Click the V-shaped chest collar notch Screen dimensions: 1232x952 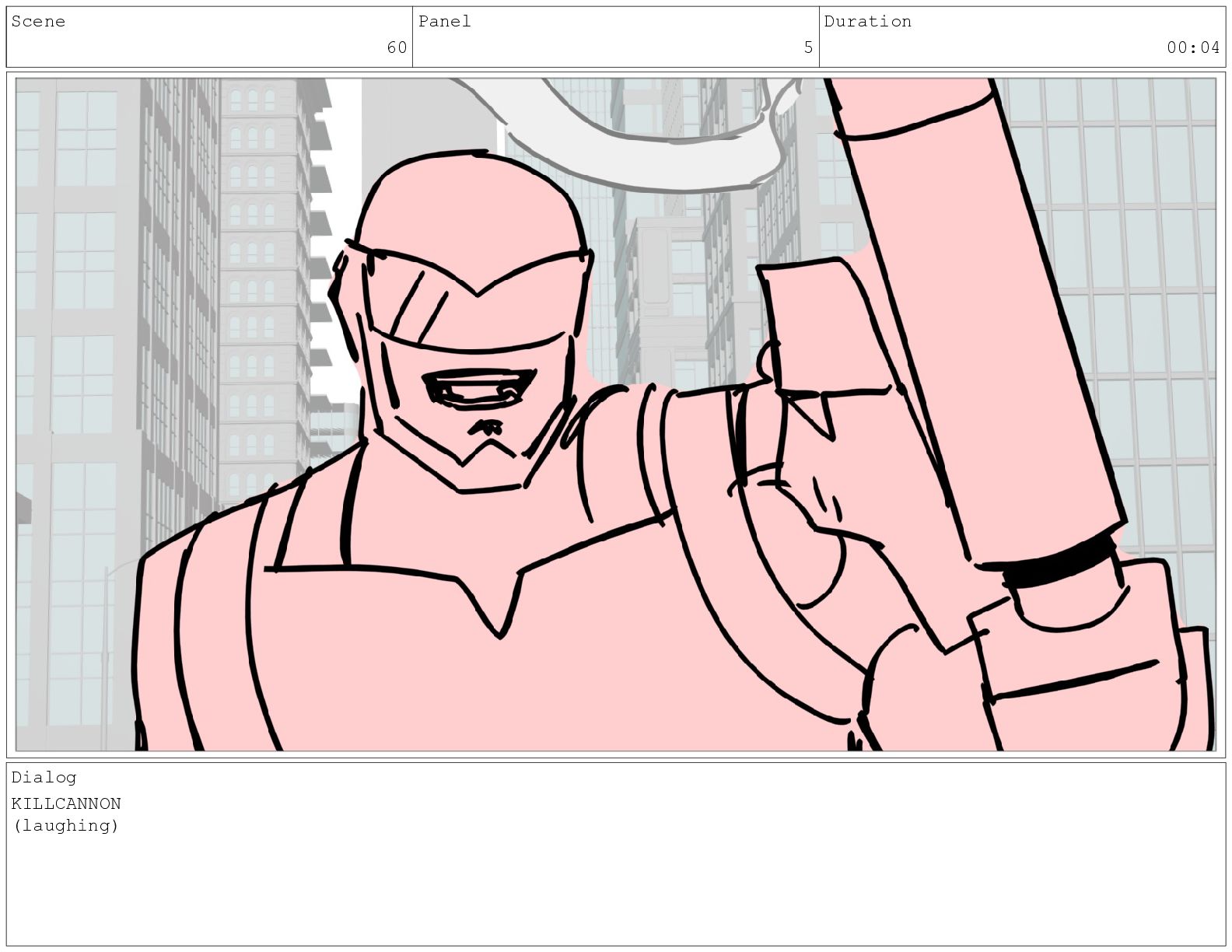coord(498,607)
